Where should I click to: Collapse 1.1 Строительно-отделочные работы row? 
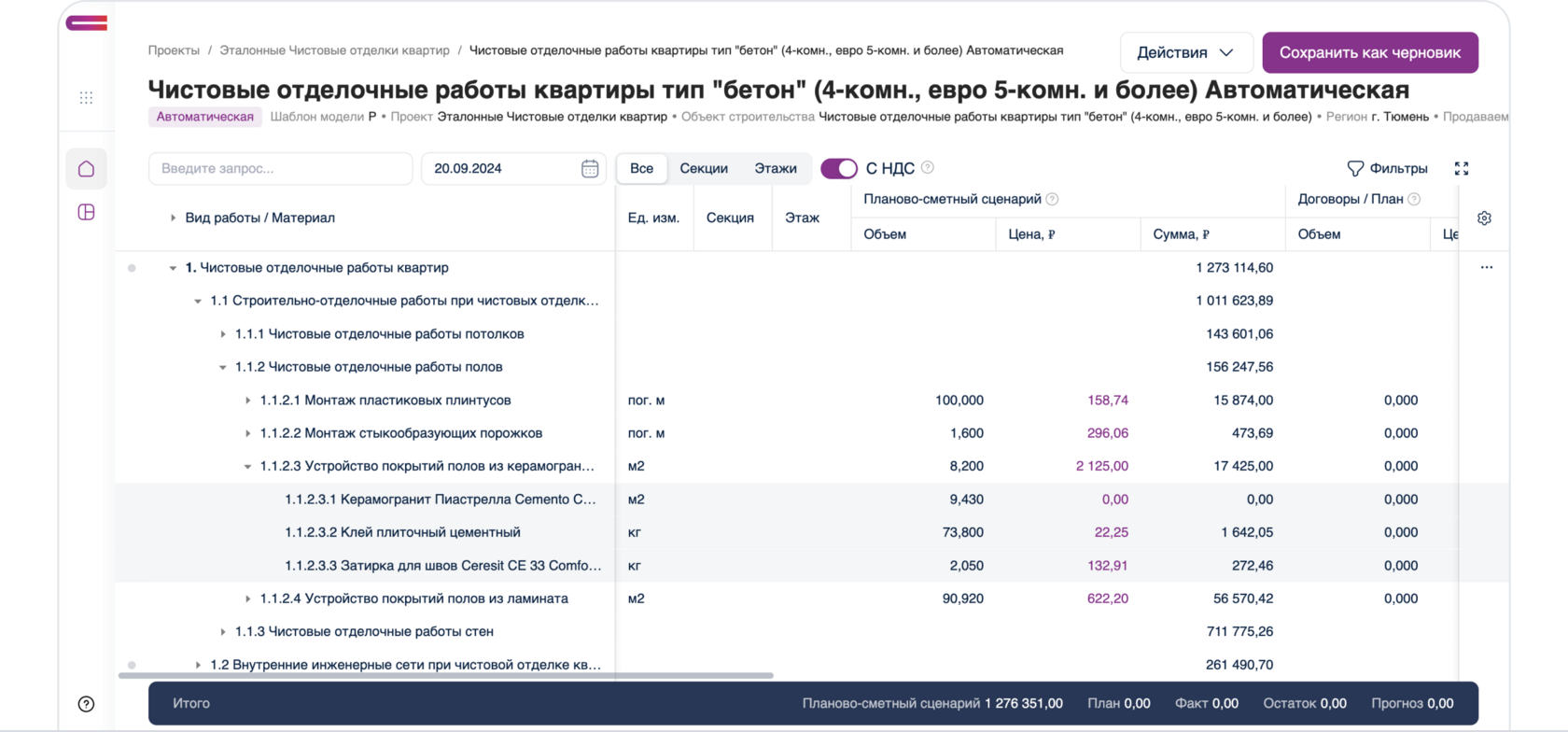pyautogui.click(x=198, y=301)
